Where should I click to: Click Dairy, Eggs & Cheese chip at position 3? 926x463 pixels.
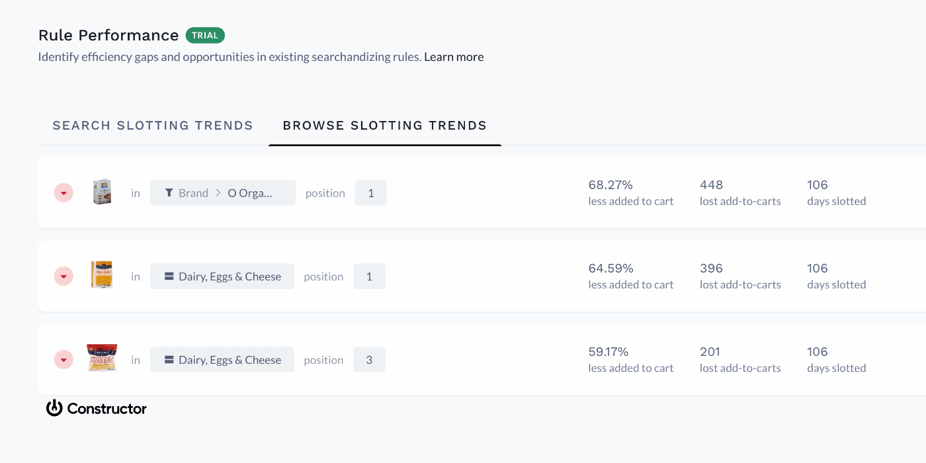(x=222, y=360)
